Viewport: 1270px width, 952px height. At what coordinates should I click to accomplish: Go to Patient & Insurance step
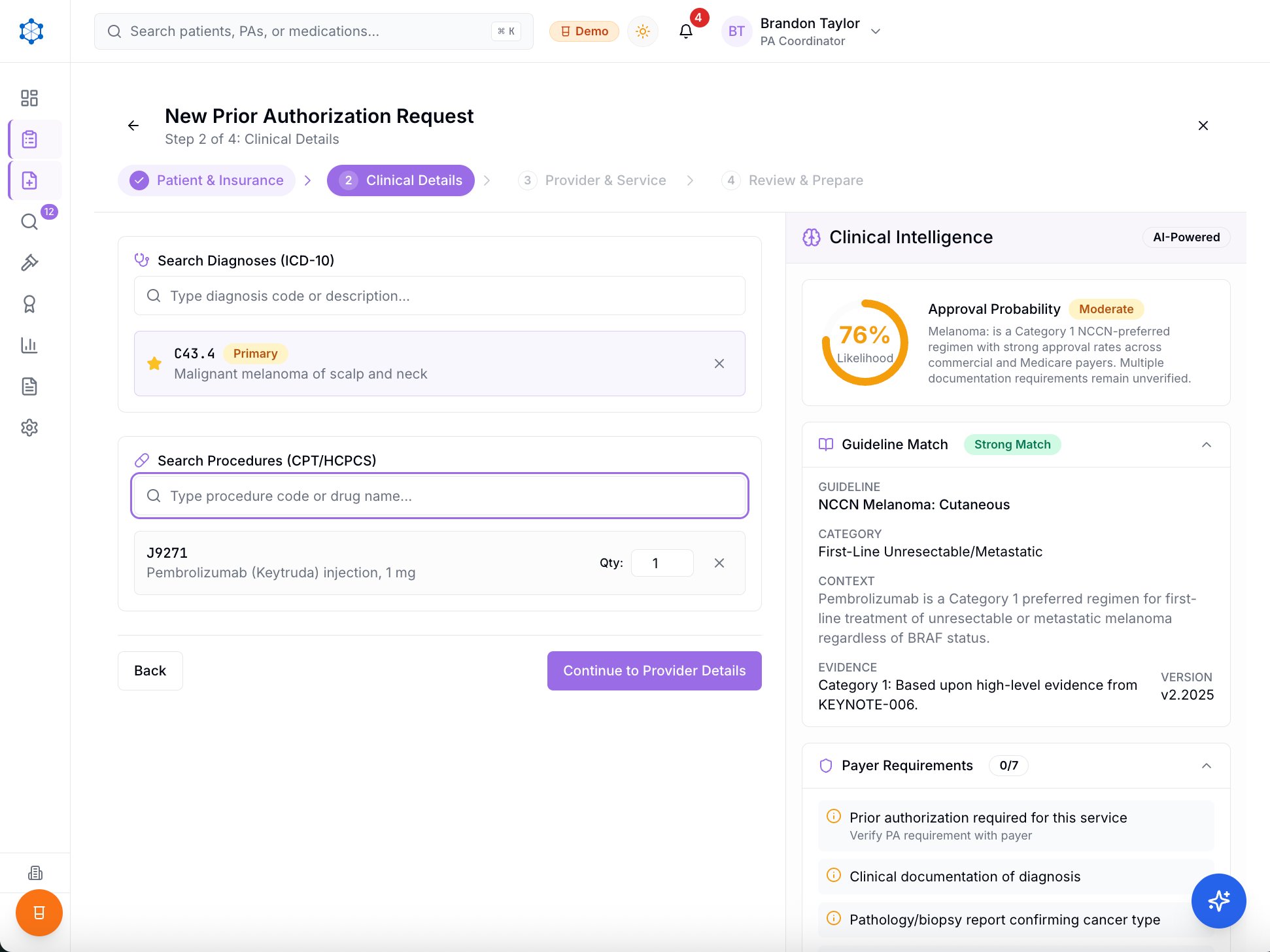coord(207,180)
